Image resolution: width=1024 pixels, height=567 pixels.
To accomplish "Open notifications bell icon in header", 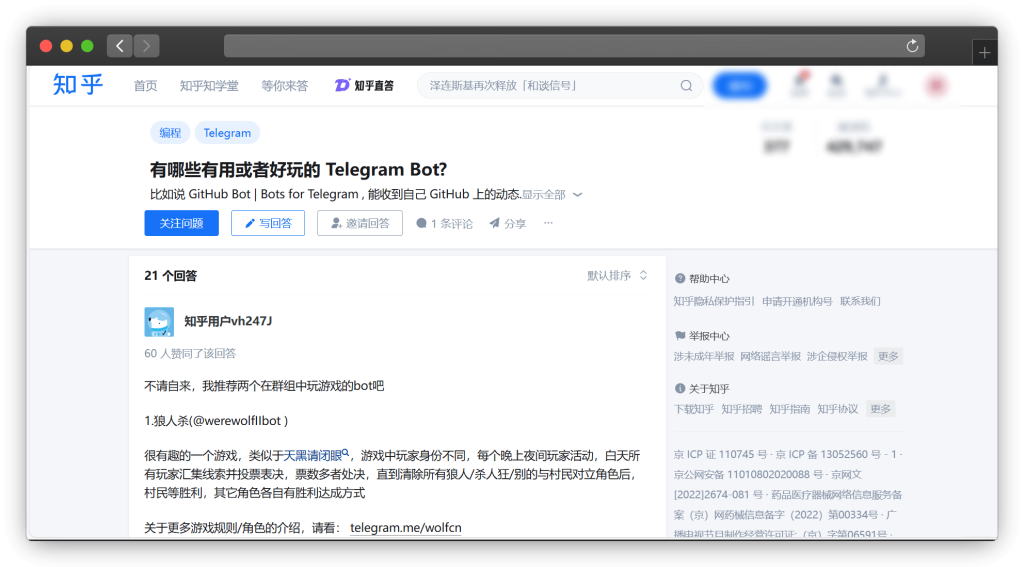I will pos(800,84).
